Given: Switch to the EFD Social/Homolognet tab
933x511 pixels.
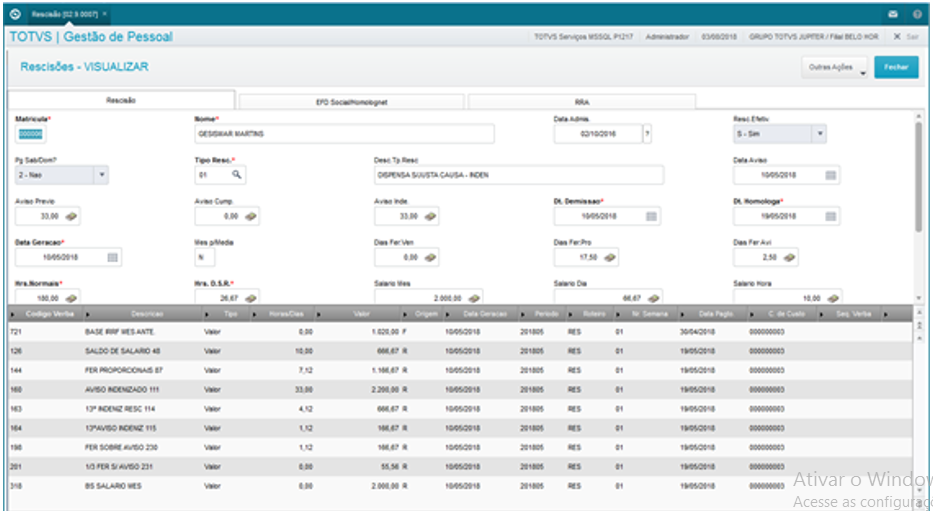Looking at the screenshot, I should click(352, 102).
